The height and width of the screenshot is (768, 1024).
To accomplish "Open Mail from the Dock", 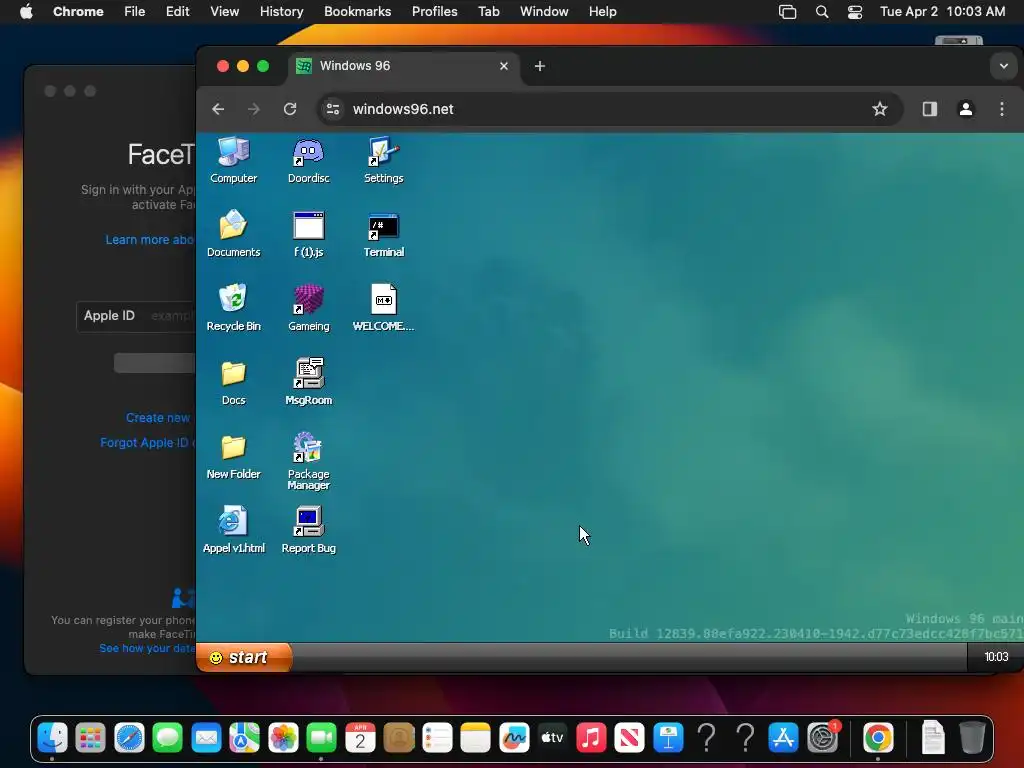I will 206,738.
